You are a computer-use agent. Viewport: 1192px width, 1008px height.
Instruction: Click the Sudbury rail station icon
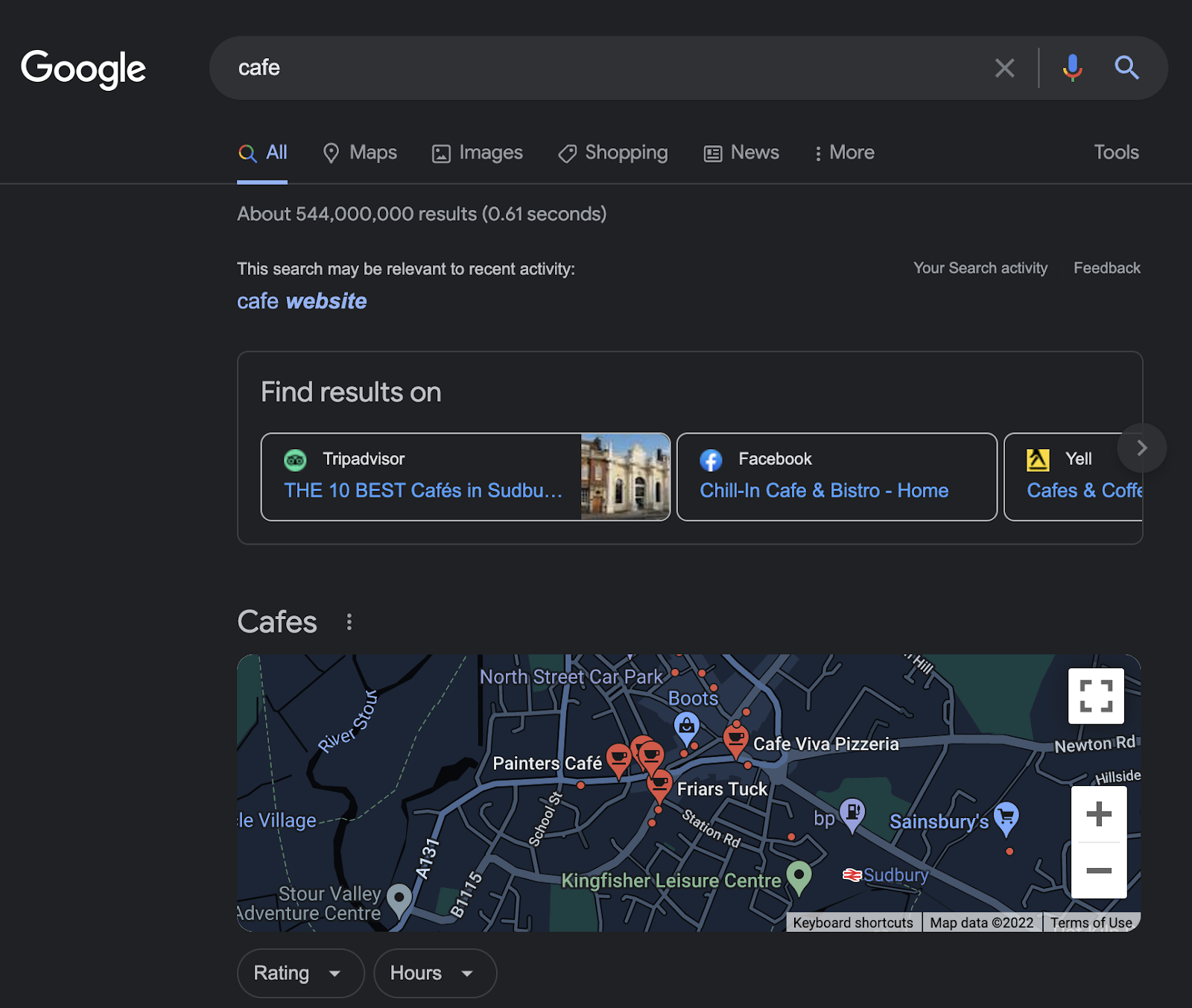[852, 875]
